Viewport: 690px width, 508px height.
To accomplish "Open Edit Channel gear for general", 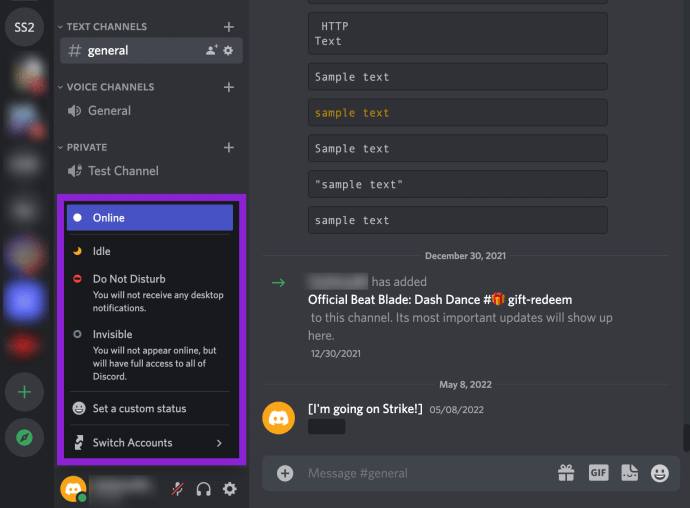I will (228, 51).
